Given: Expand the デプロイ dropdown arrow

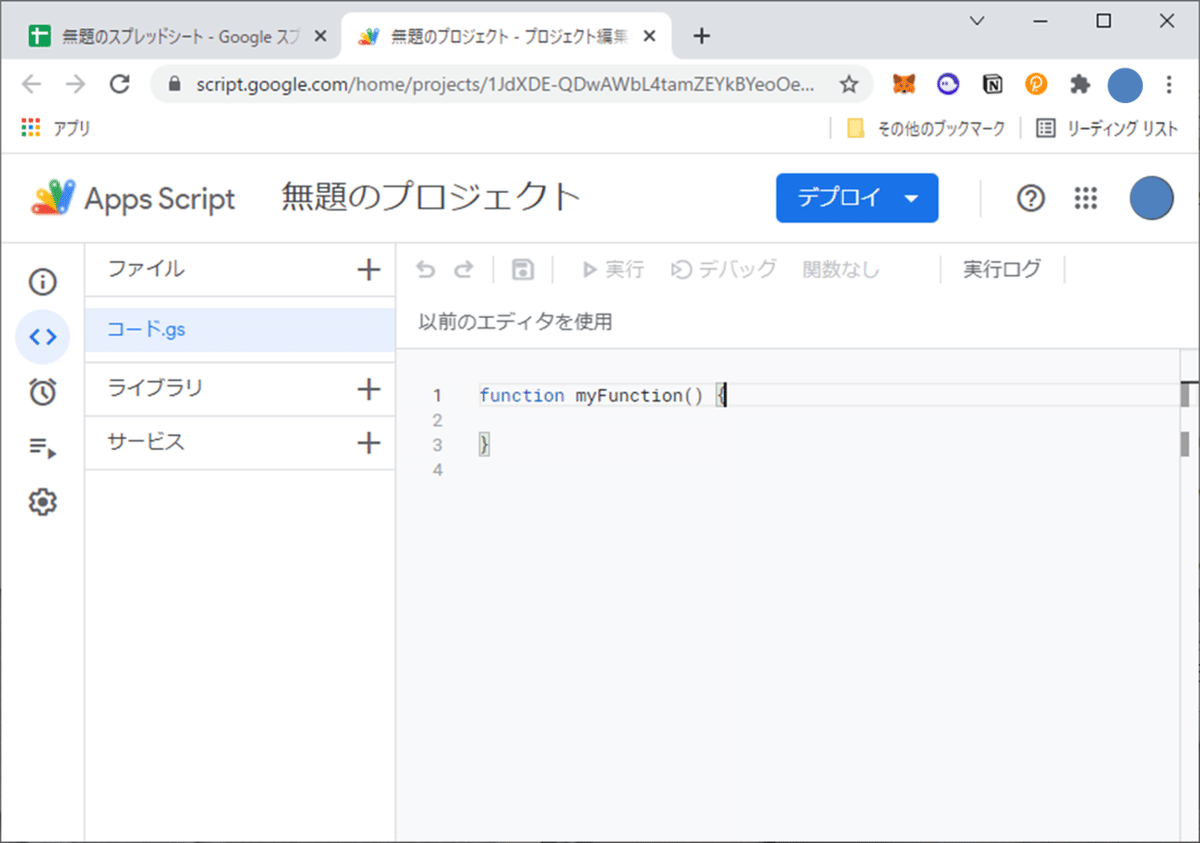Looking at the screenshot, I should (x=912, y=198).
